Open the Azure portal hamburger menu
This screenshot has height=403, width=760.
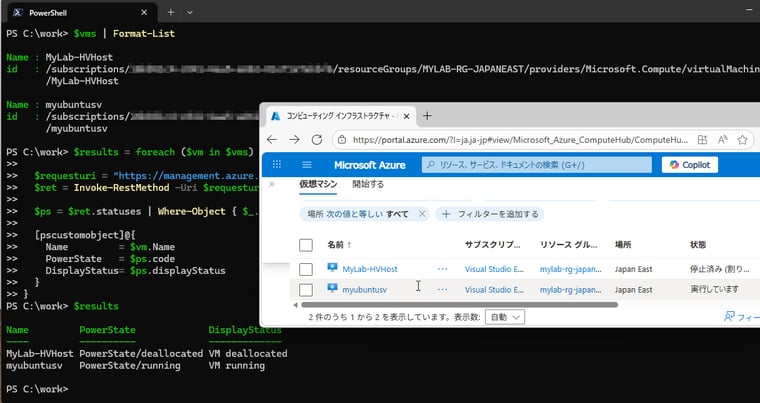(306, 165)
